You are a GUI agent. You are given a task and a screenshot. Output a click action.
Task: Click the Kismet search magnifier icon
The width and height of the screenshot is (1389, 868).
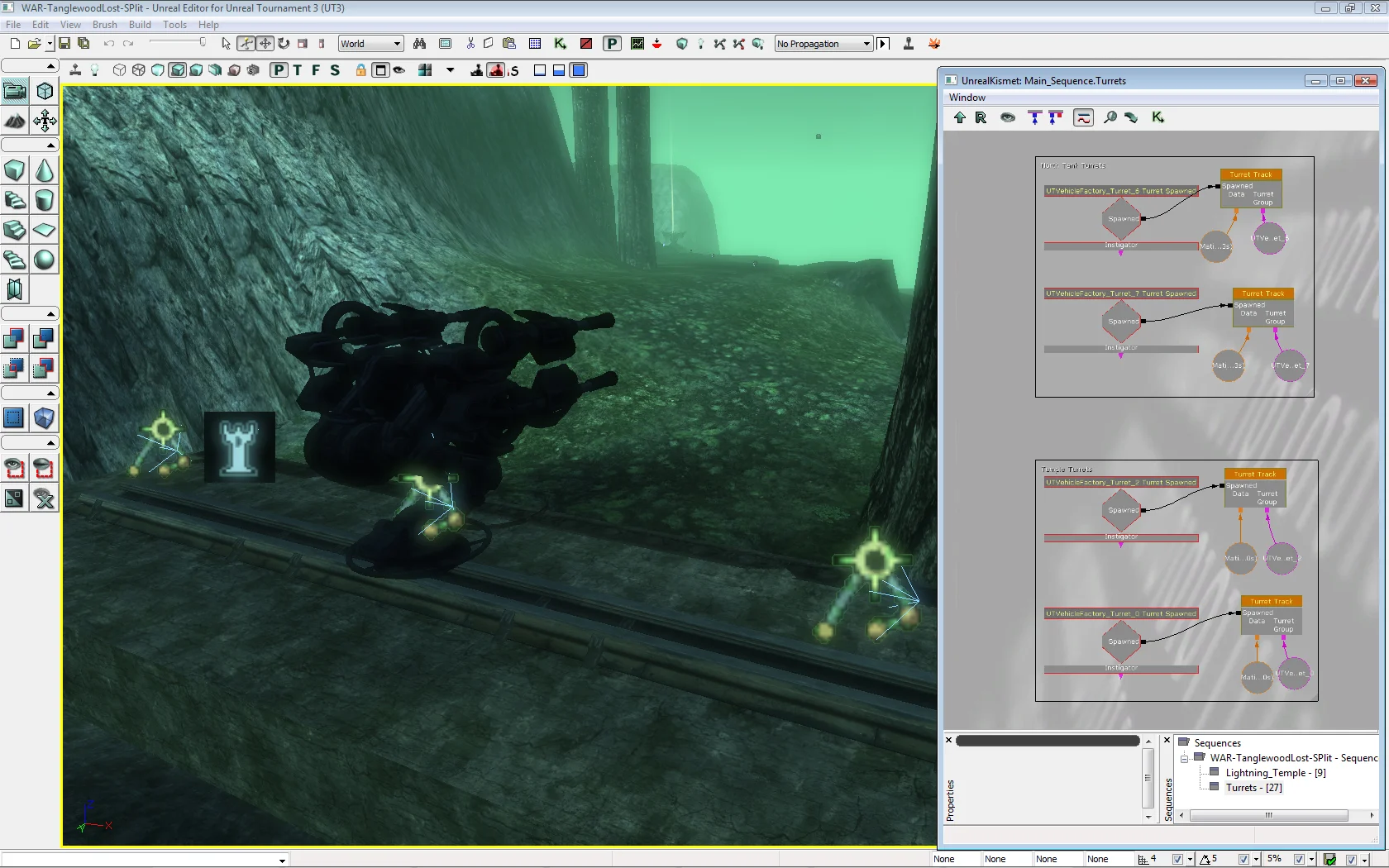click(1110, 117)
